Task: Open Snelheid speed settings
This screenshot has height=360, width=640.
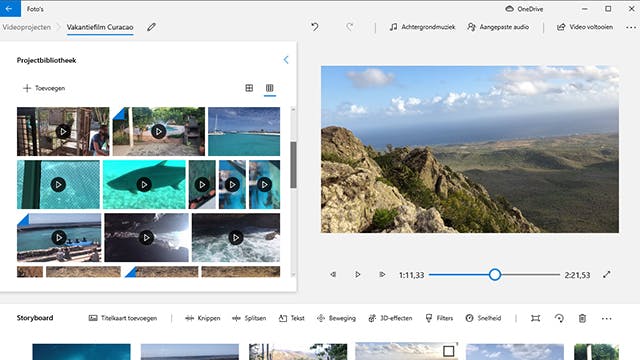Action: coord(483,318)
